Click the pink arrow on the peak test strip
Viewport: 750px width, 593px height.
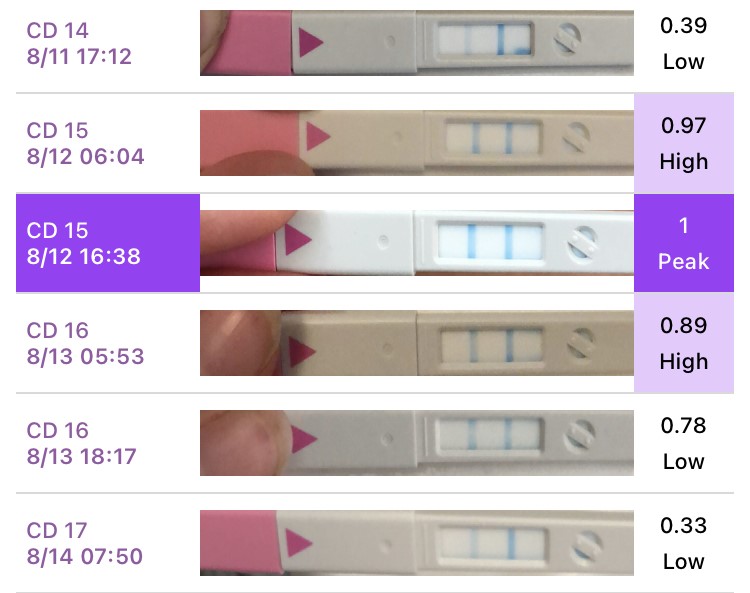pyautogui.click(x=299, y=242)
